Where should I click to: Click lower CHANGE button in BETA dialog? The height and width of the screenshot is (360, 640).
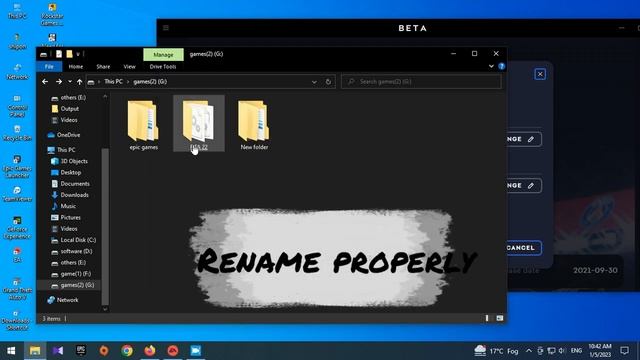(523, 186)
